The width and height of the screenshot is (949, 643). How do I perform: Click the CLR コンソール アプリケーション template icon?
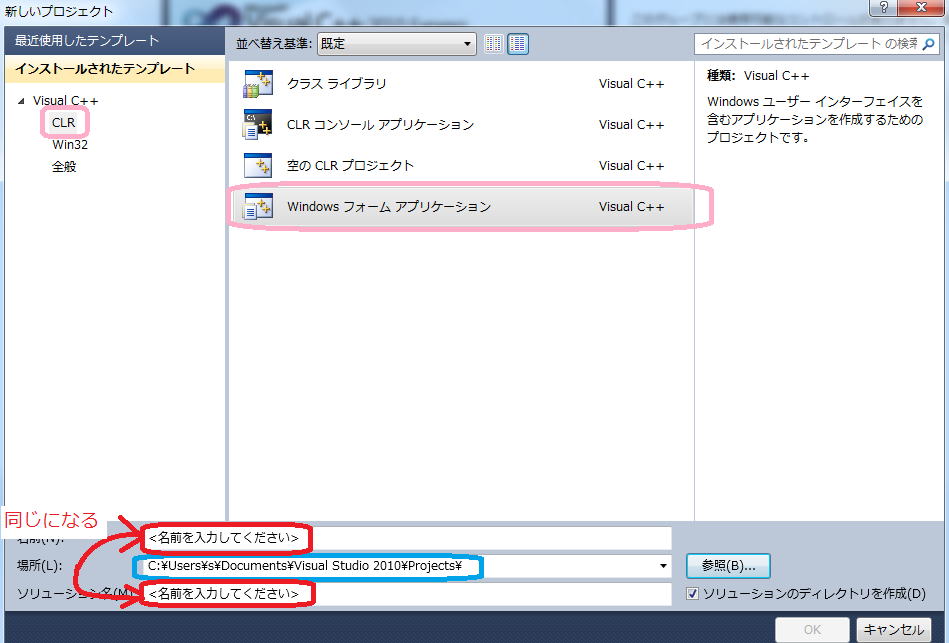258,125
